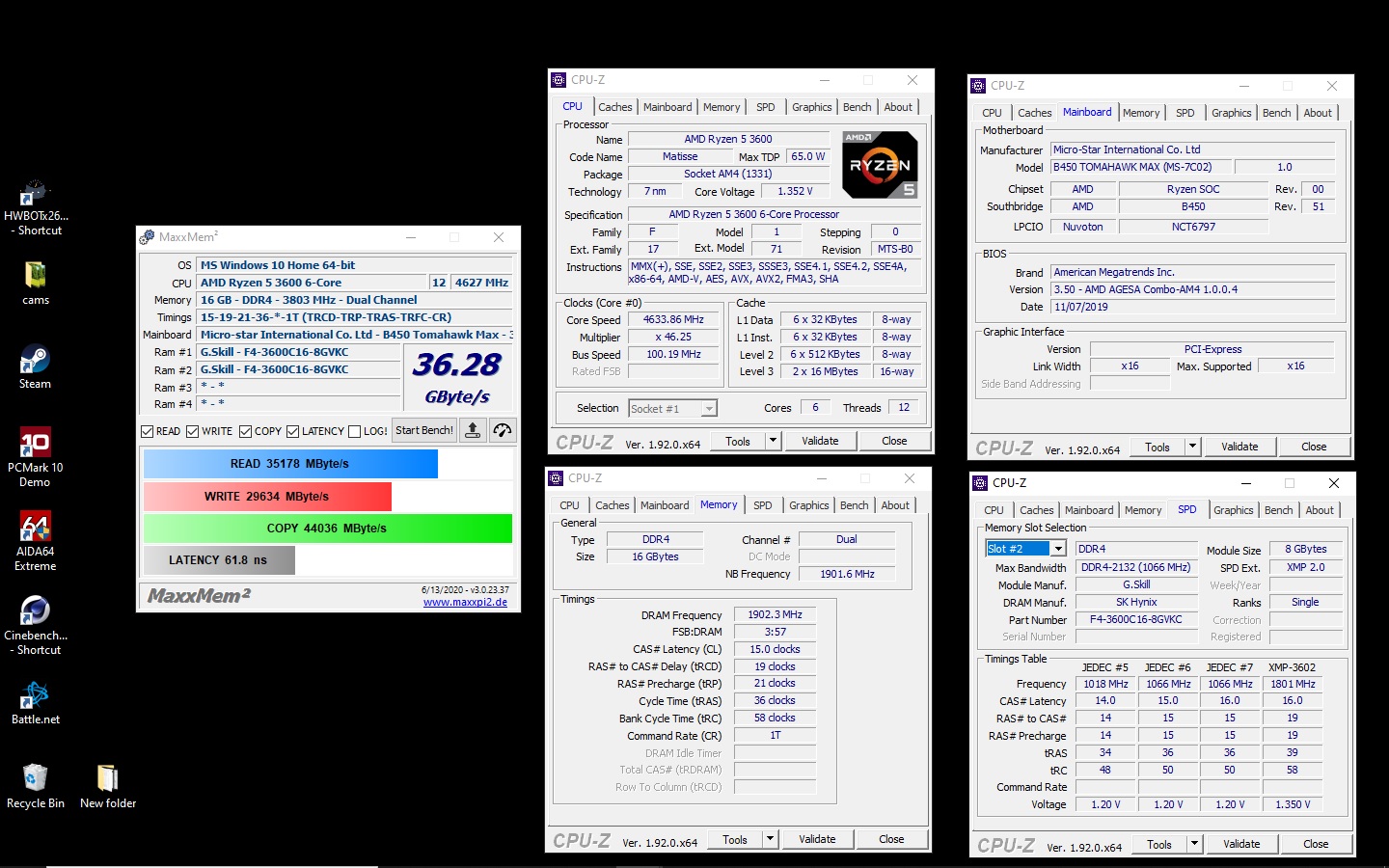Screen dimensions: 1389x868
Task: Click Validate in the CPU-Z Memory window
Action: click(x=817, y=839)
